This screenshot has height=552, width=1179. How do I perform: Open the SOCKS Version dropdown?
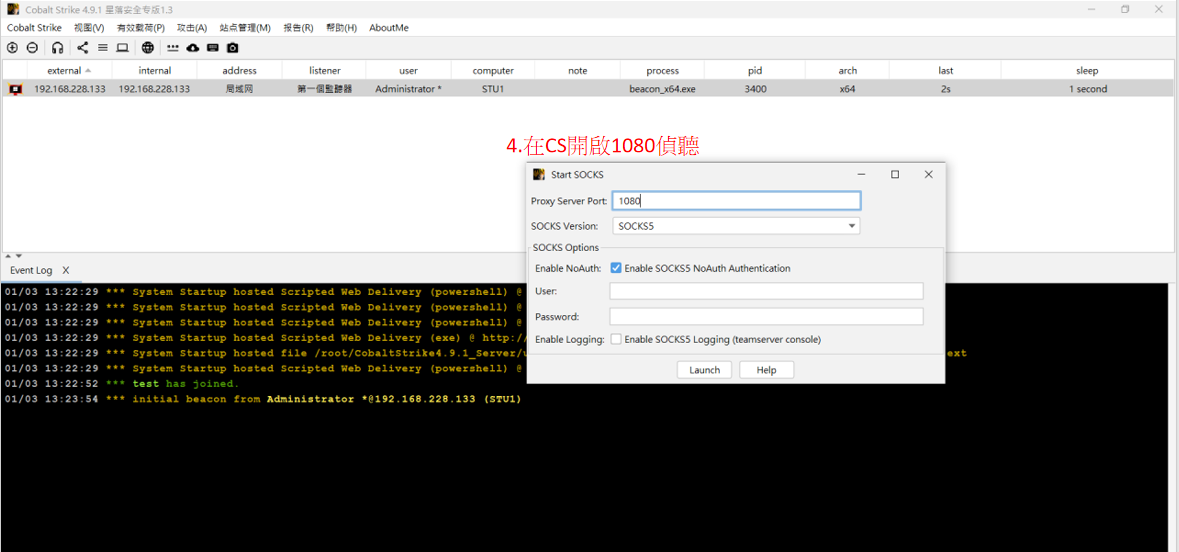[736, 226]
